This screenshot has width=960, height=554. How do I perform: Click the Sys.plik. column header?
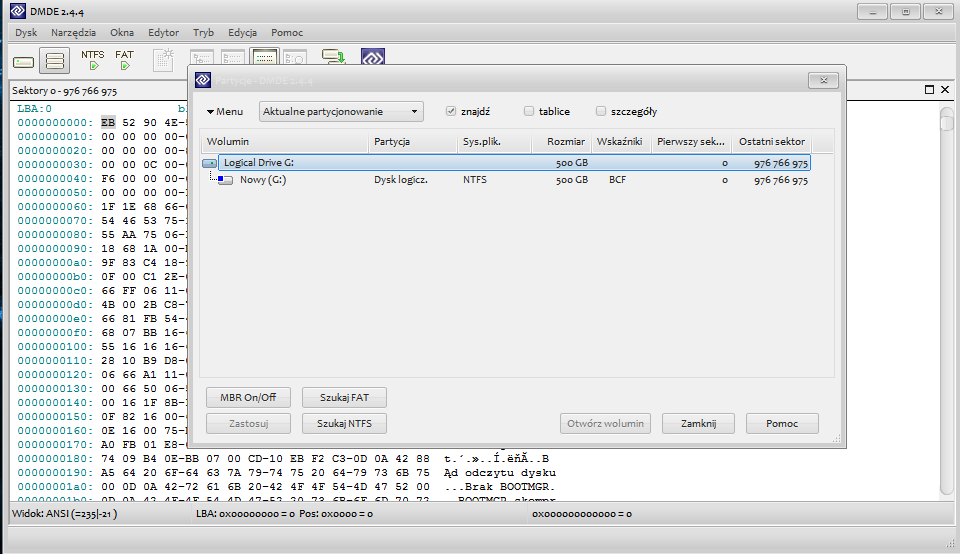494,141
